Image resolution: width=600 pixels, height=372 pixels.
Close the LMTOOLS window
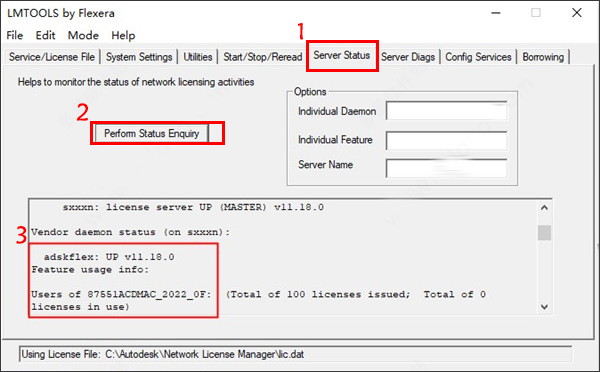[x=577, y=13]
